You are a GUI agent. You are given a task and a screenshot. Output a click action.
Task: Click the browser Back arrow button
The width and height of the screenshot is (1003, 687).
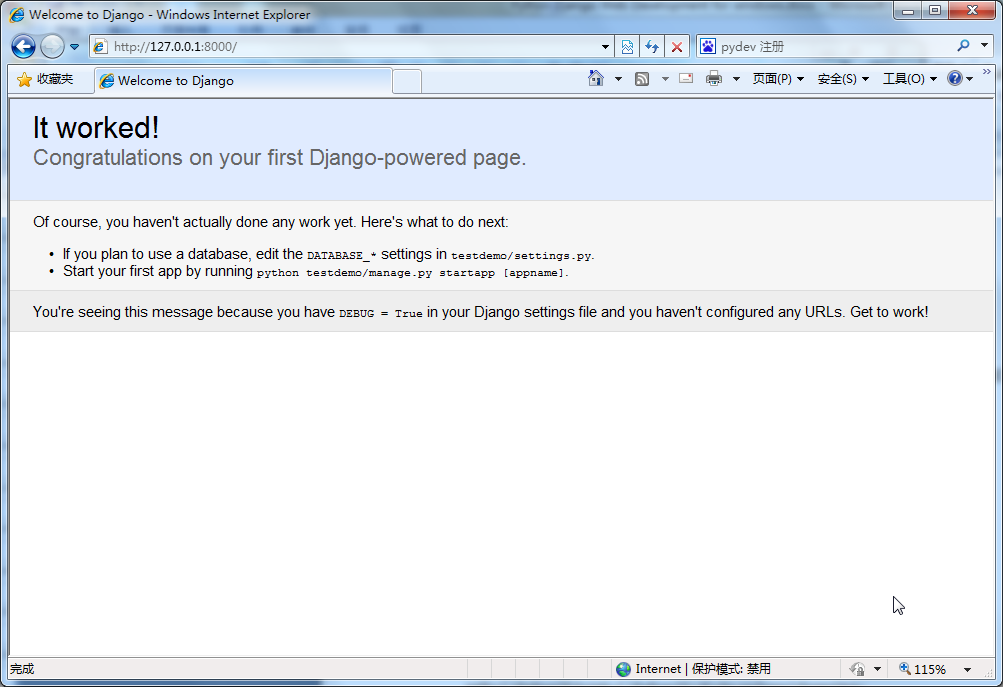pyautogui.click(x=23, y=46)
